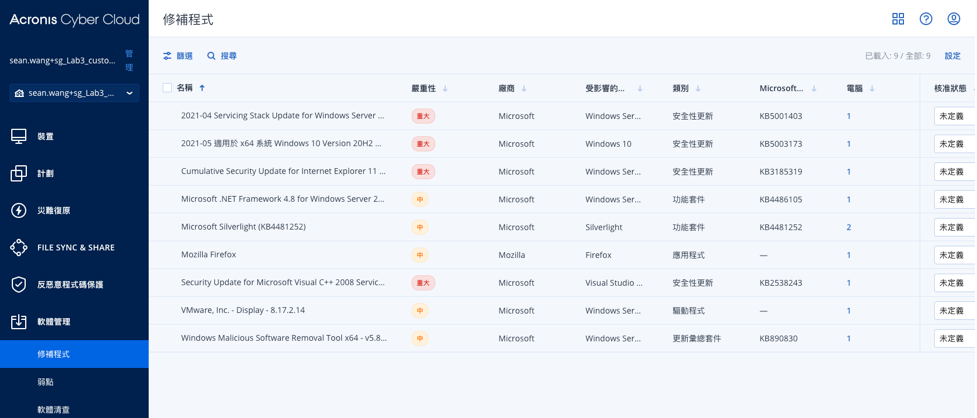Image resolution: width=977 pixels, height=418 pixels.
Task: Select Microsoft Silverlight (KB4481252) patch name
Action: [243, 227]
